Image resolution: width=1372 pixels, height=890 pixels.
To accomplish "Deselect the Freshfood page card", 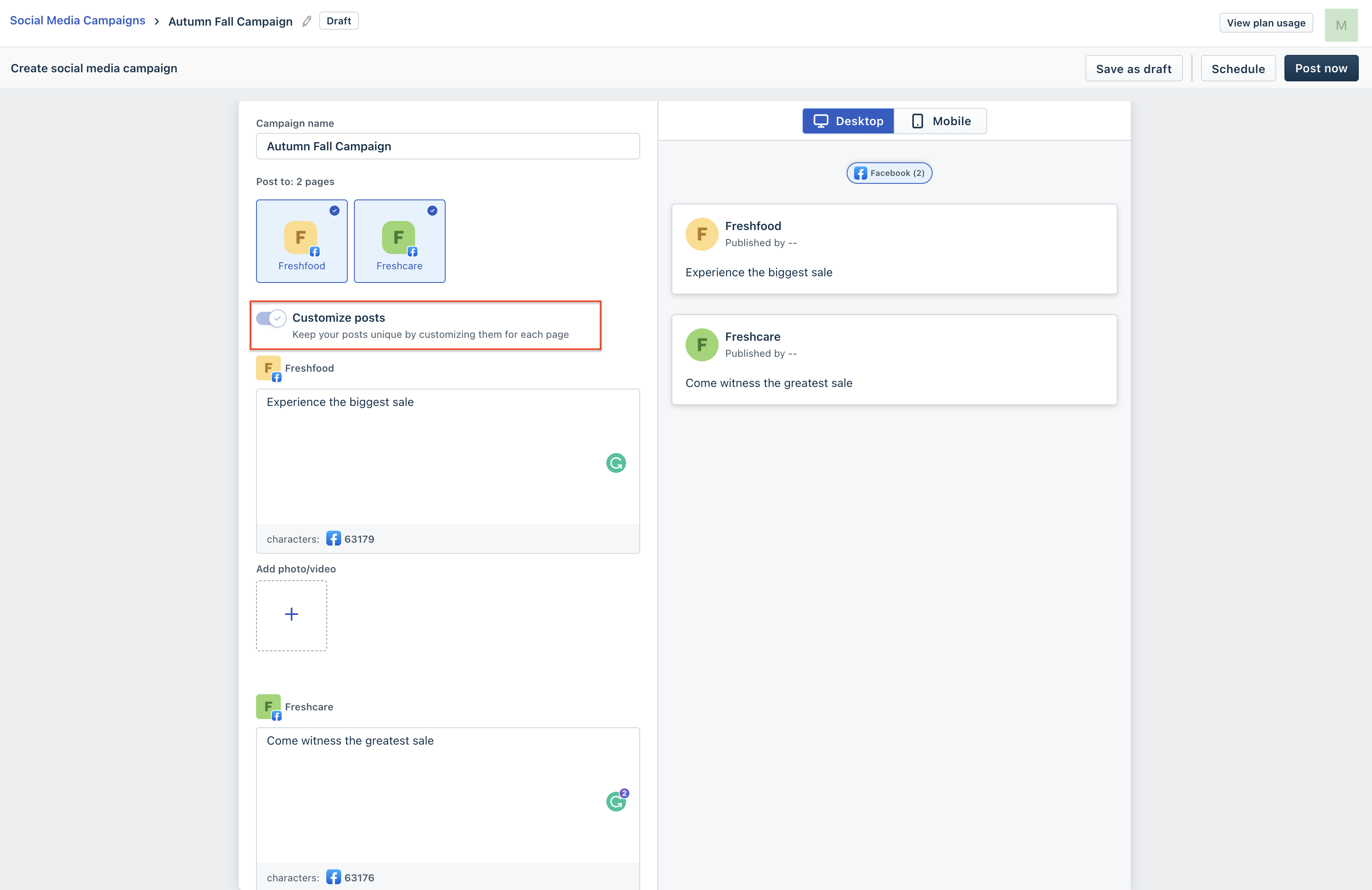I will [301, 241].
